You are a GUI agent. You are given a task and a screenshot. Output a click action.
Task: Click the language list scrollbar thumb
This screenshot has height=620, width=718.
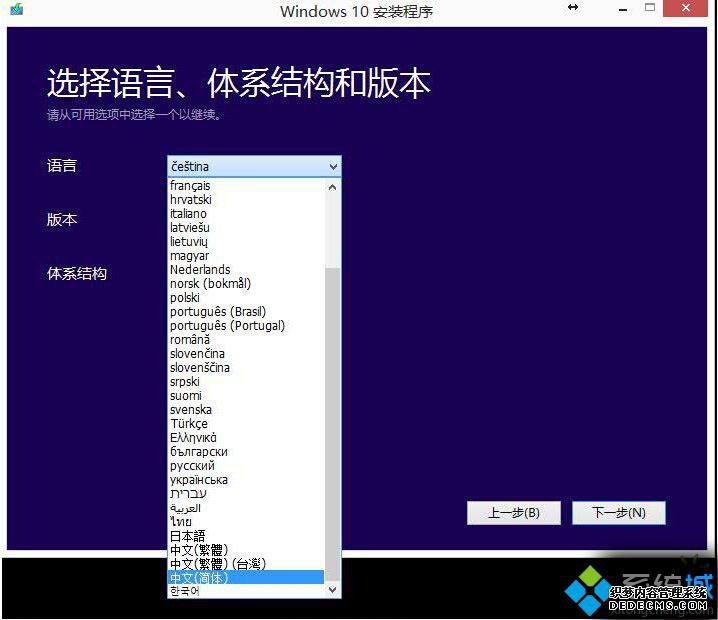click(333, 424)
